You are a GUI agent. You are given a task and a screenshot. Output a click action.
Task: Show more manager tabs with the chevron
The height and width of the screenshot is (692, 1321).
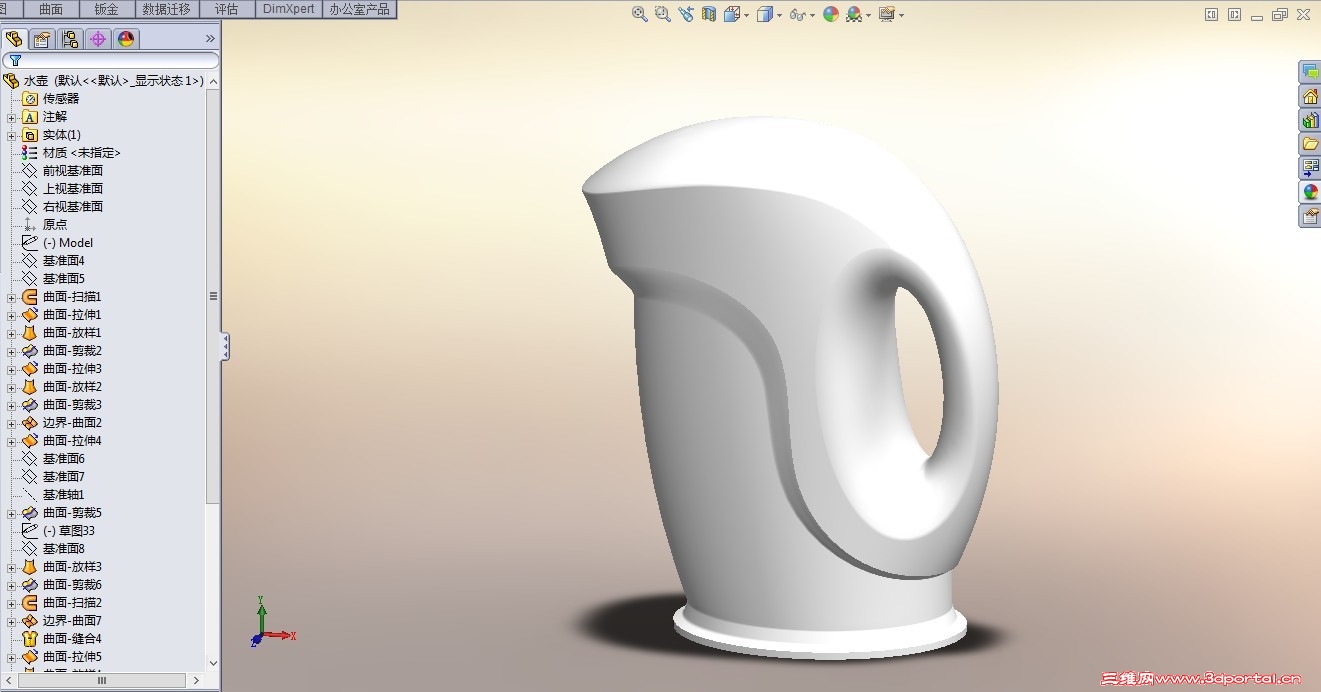click(x=210, y=38)
